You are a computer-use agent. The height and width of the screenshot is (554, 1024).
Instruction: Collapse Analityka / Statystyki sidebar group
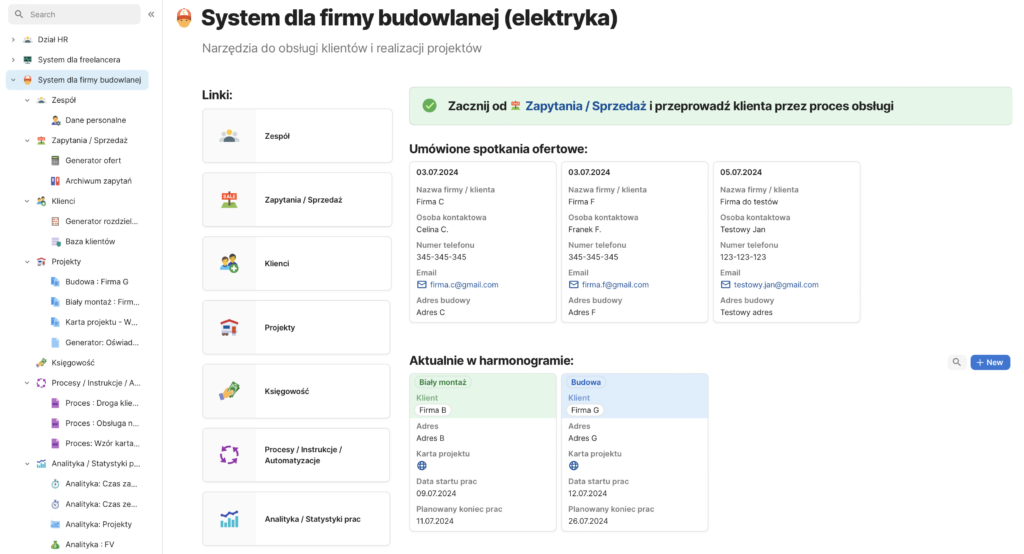click(x=27, y=463)
